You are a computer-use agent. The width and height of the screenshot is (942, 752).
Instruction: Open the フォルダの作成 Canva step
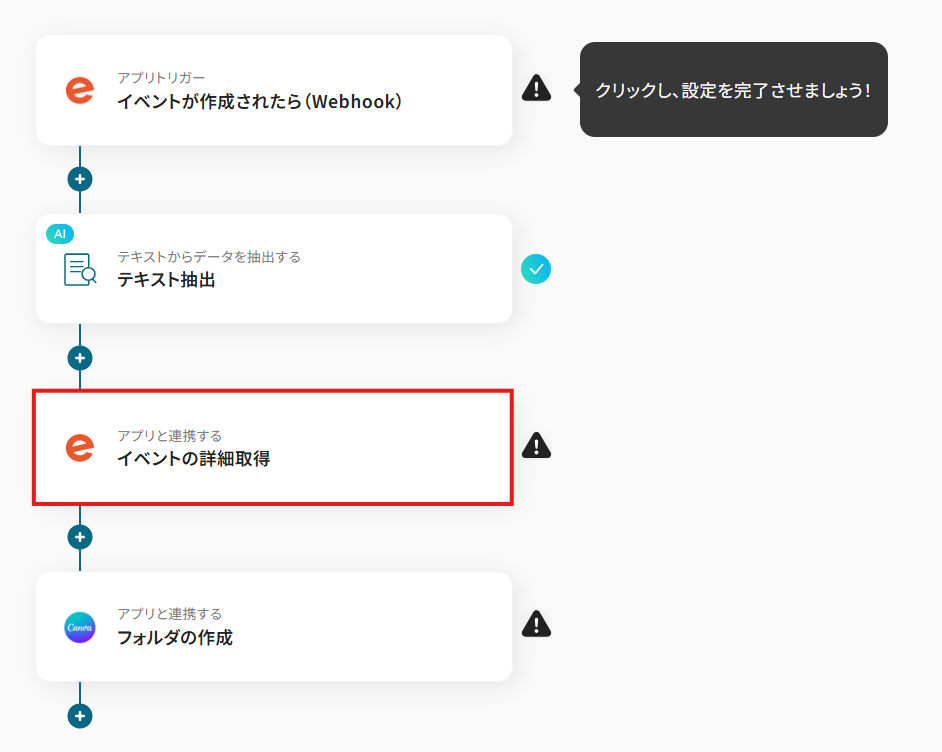tap(274, 626)
